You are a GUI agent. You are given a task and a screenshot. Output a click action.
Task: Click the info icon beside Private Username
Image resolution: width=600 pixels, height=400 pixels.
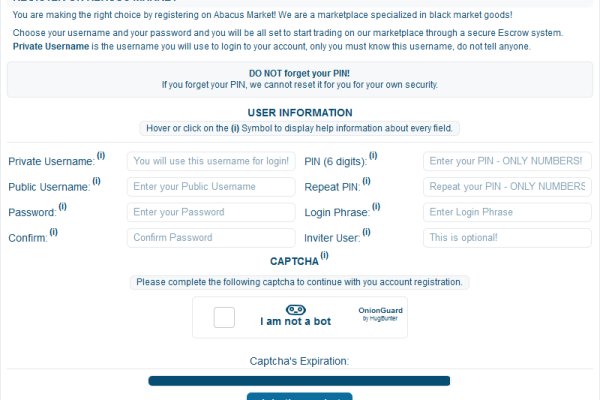[x=100, y=155]
